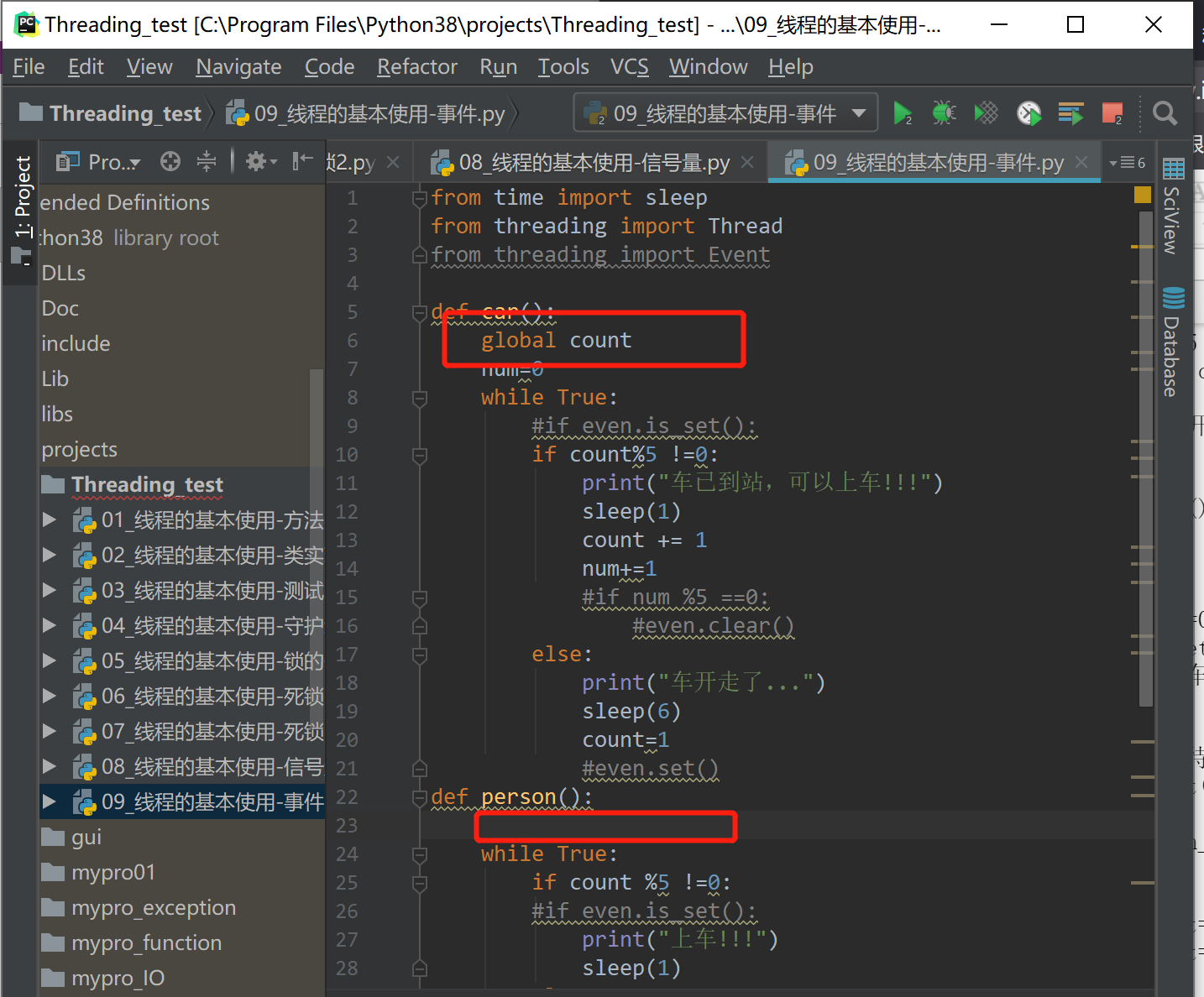
Task: Expand 02_线程的基本使用-类实 file node
Action: [50, 556]
